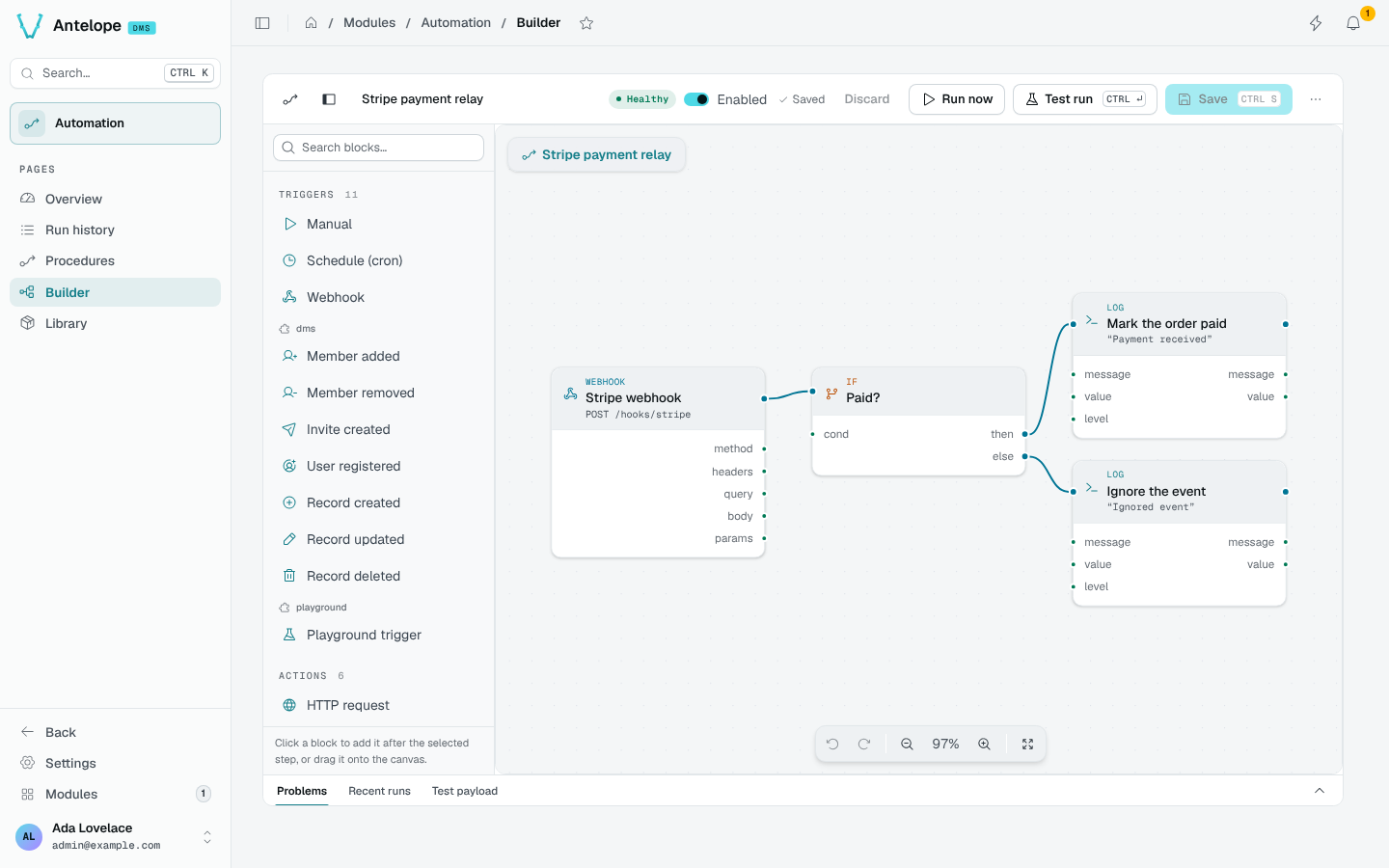This screenshot has height=868, width=1389.
Task: Click the Mark the order paid log icon
Action: (x=1092, y=320)
